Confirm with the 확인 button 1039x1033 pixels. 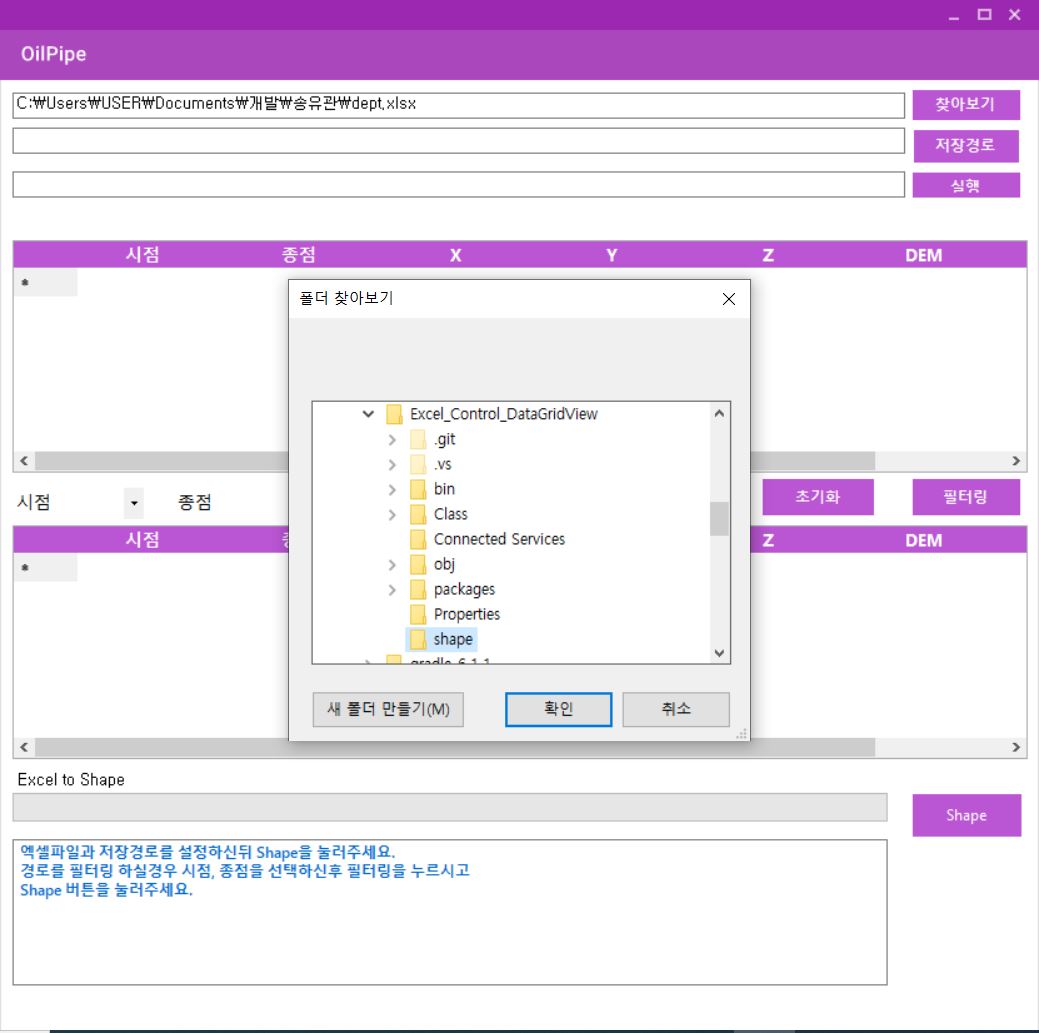click(x=558, y=710)
